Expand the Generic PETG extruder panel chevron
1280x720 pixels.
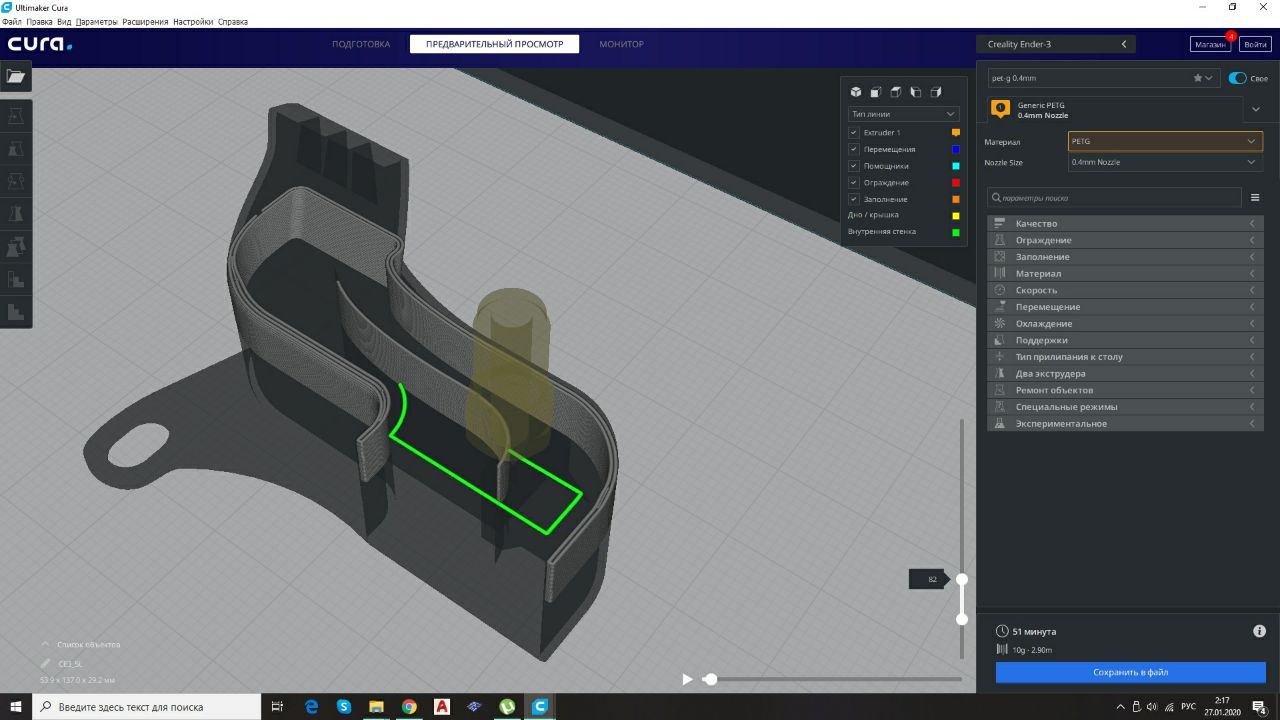pos(1255,109)
